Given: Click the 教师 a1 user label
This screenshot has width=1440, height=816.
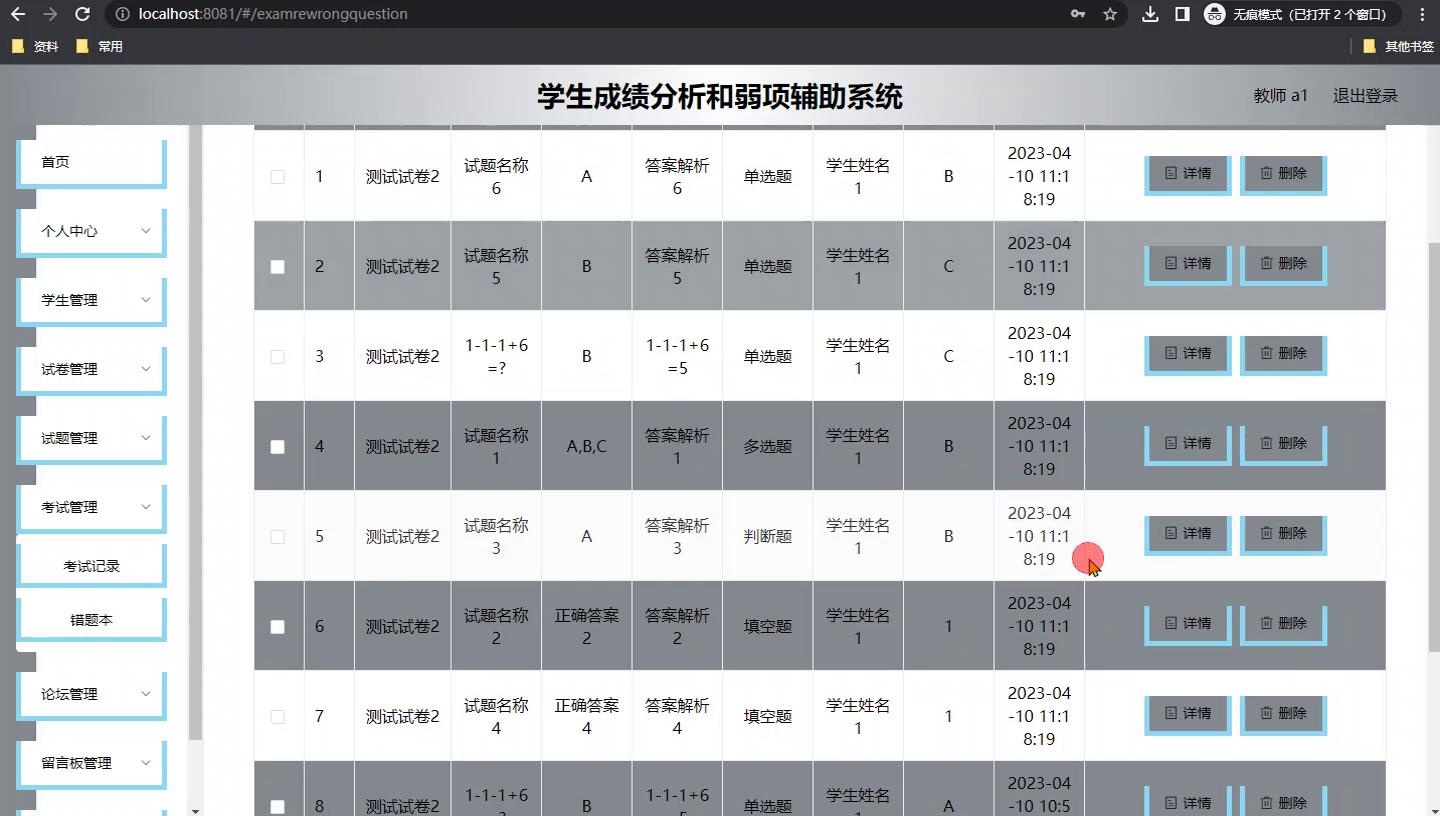Looking at the screenshot, I should pyautogui.click(x=1280, y=96).
